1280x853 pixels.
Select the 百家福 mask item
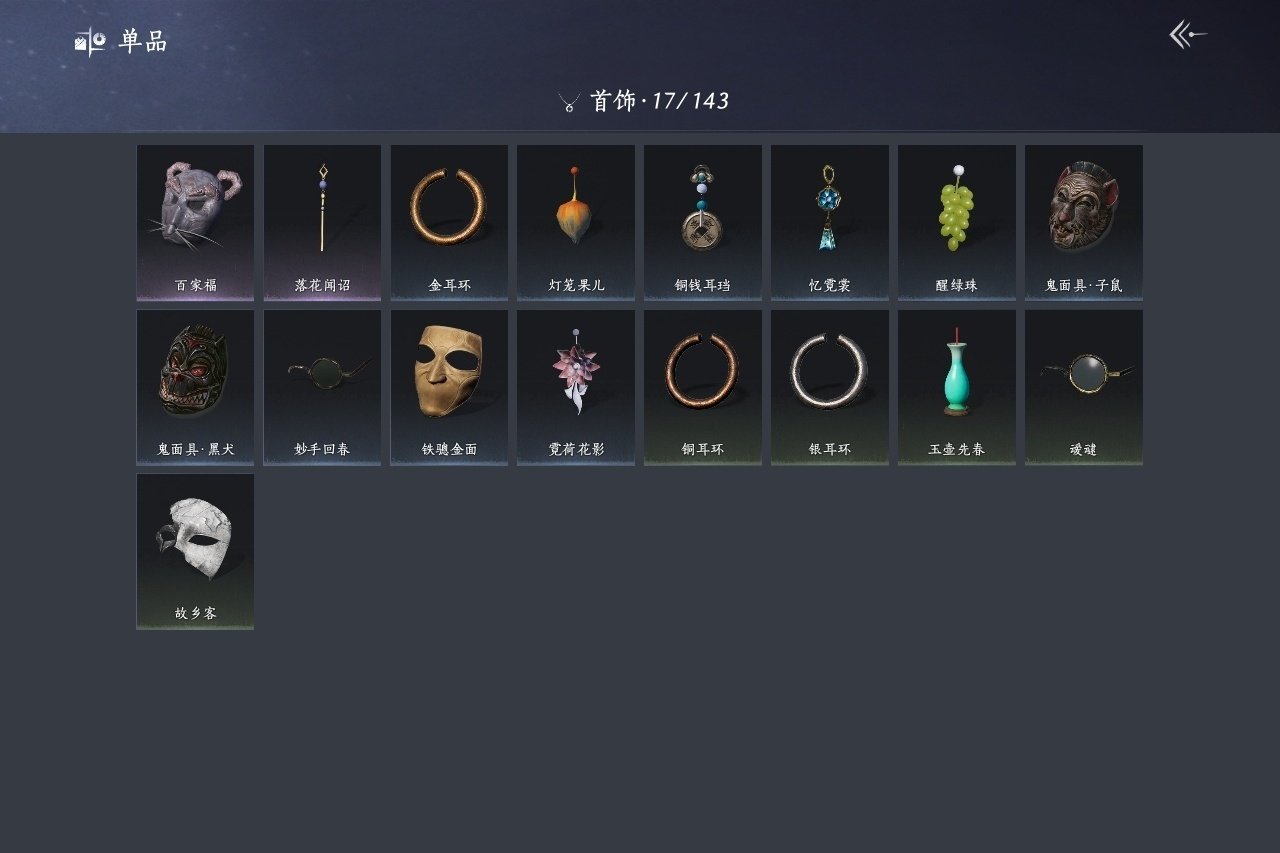[195, 222]
